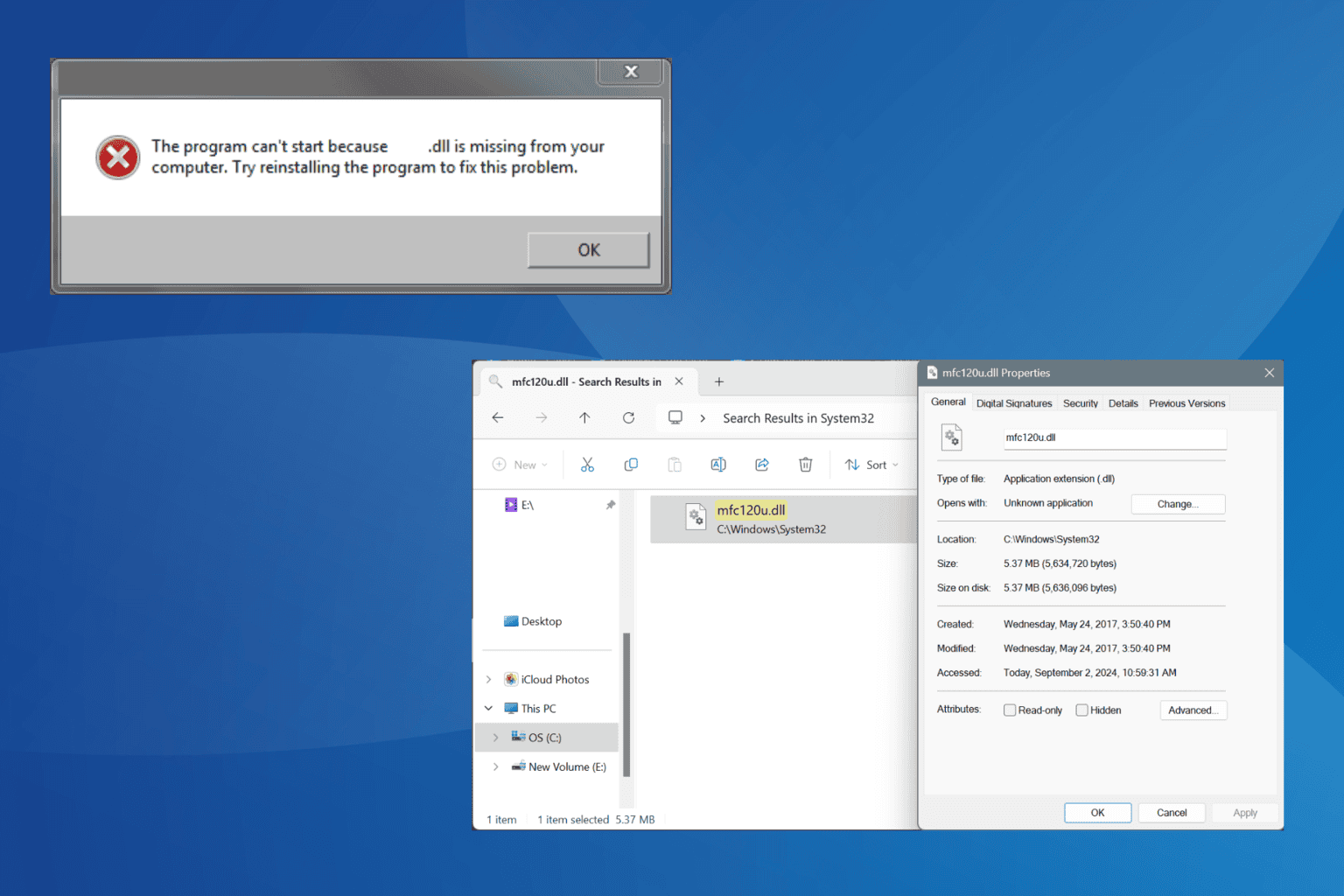Select New Volume (E:) in navigation pane
The height and width of the screenshot is (896, 1344).
point(558,766)
